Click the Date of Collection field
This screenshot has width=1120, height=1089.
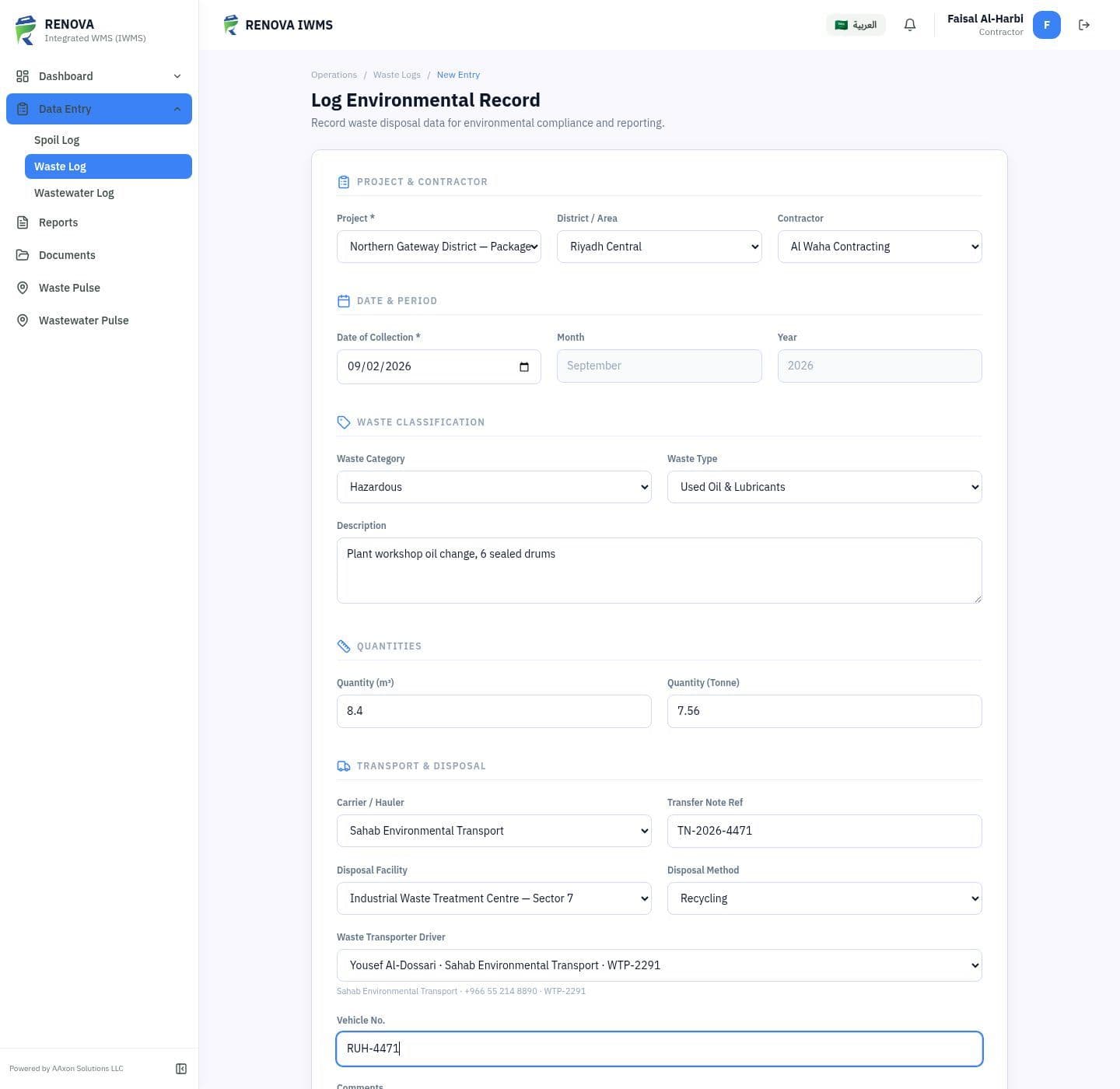click(x=439, y=366)
